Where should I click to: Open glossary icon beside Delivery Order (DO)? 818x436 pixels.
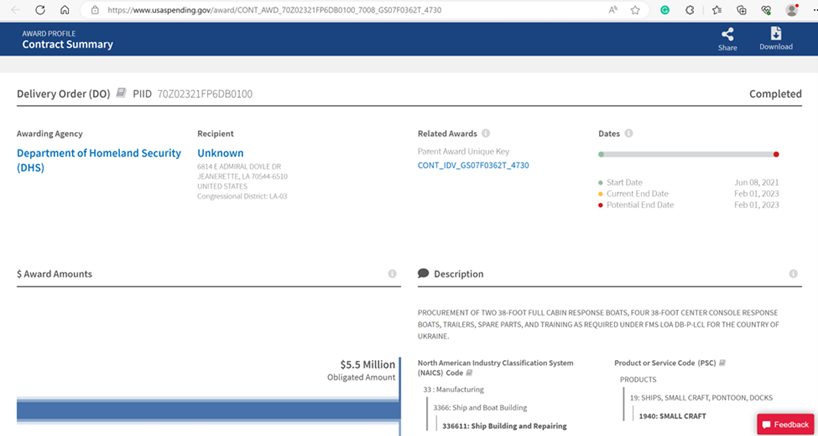pyautogui.click(x=121, y=93)
